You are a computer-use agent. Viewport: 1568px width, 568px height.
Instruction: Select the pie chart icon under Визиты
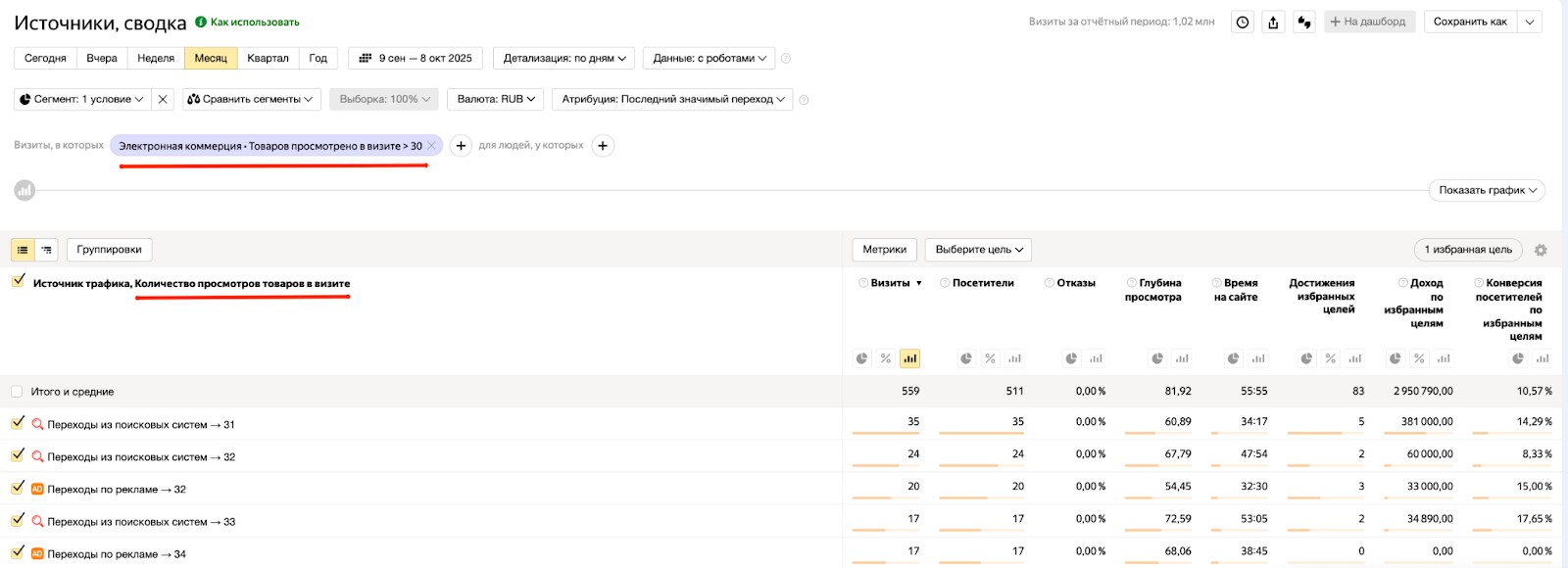click(x=861, y=358)
